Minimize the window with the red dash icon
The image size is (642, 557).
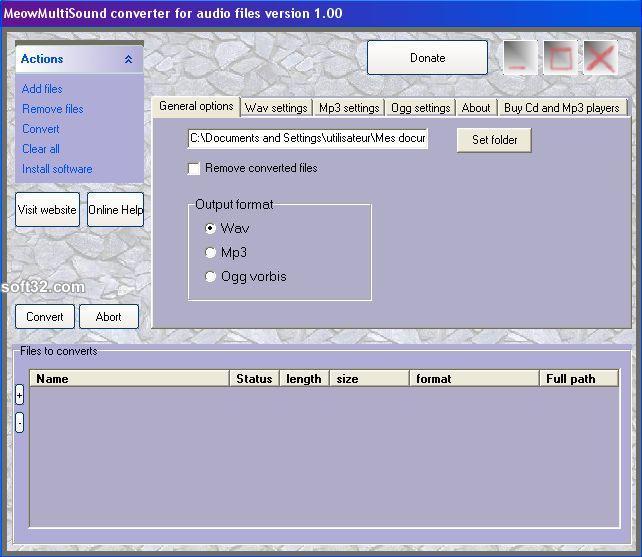[520, 58]
